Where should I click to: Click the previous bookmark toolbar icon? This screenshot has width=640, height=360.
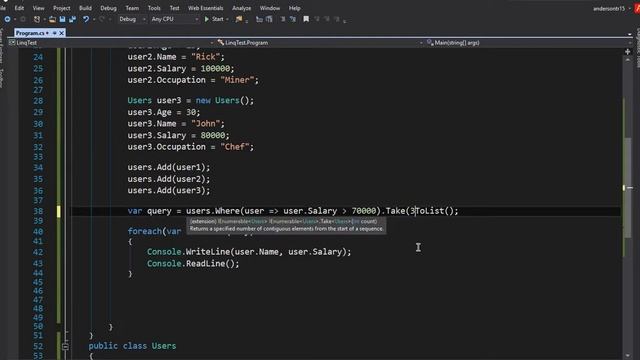pos(317,19)
